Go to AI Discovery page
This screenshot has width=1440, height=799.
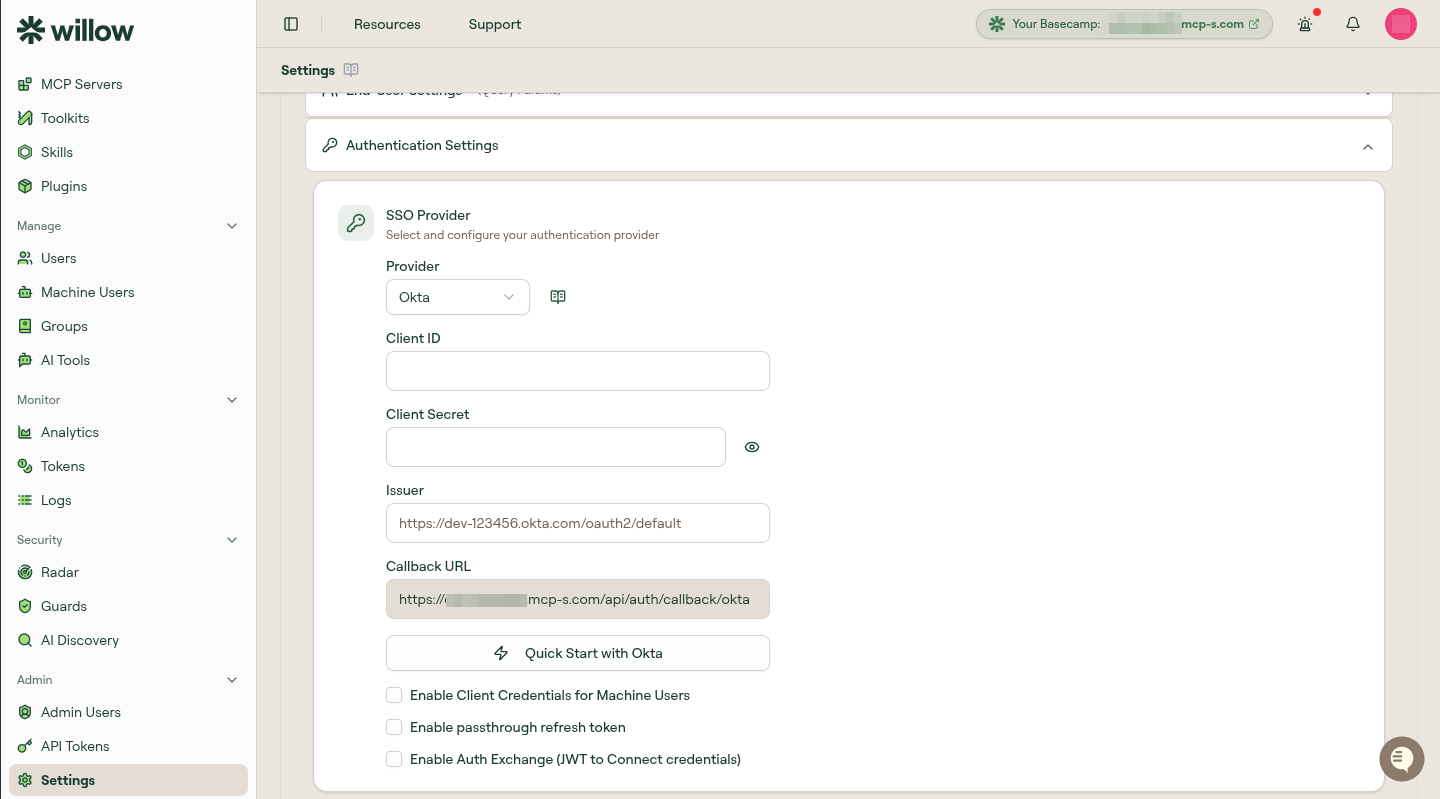128,640
